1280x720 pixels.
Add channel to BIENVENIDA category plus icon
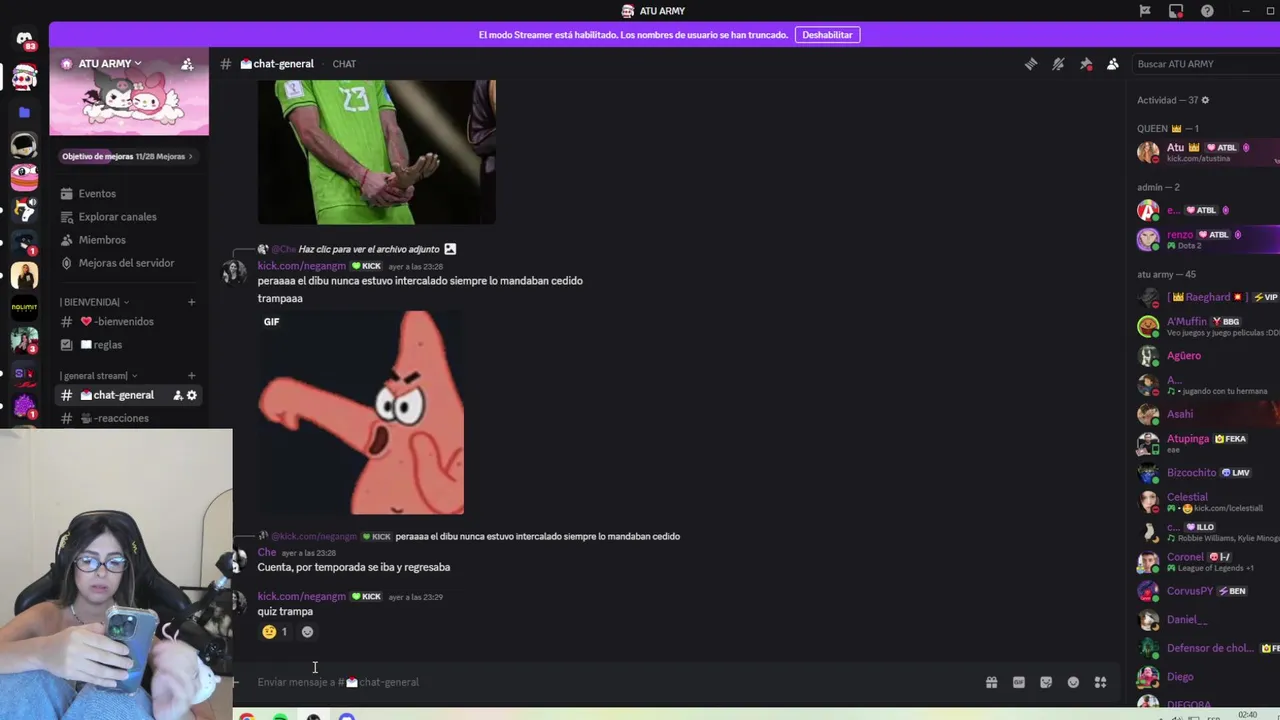coord(191,302)
